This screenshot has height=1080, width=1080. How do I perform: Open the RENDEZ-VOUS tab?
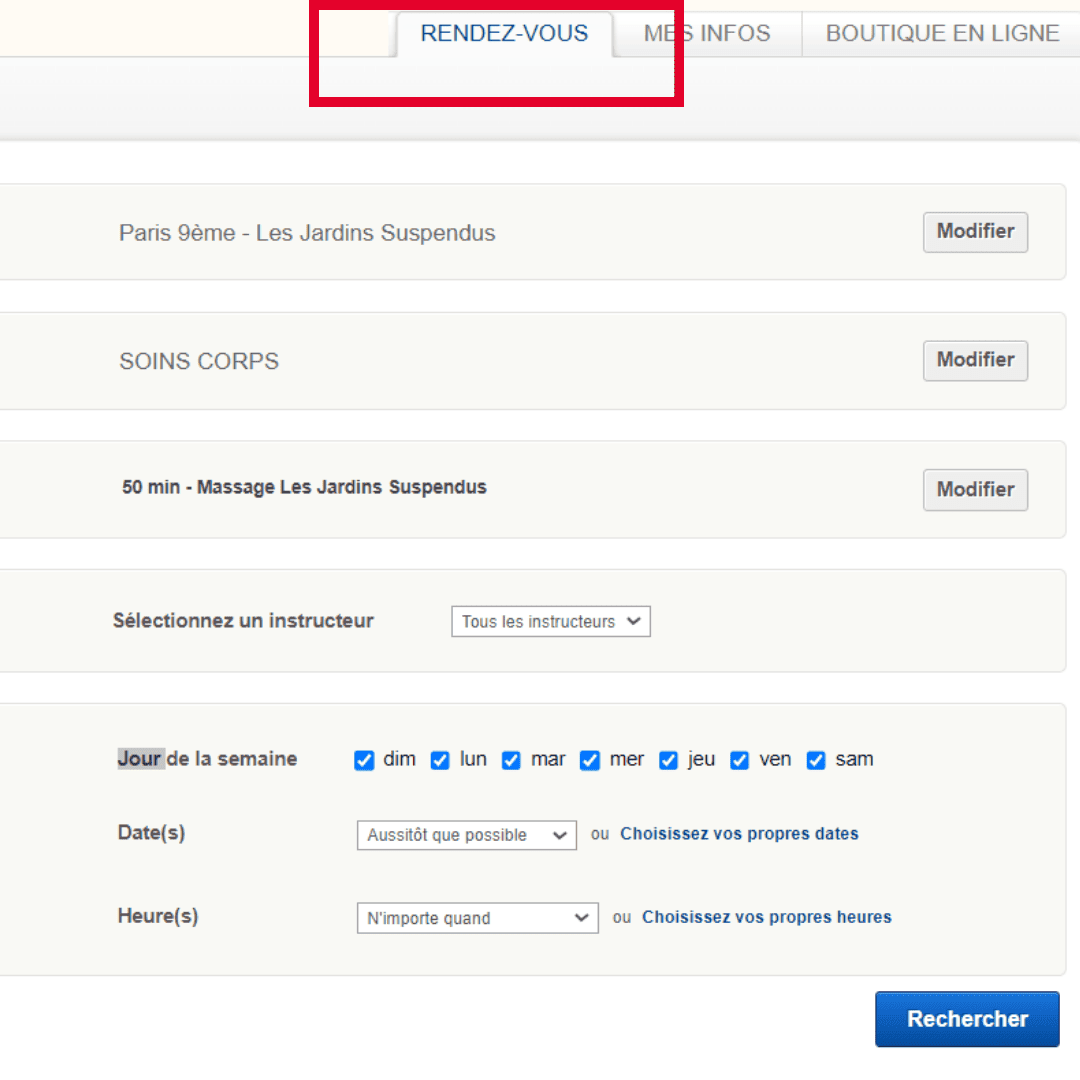click(504, 34)
